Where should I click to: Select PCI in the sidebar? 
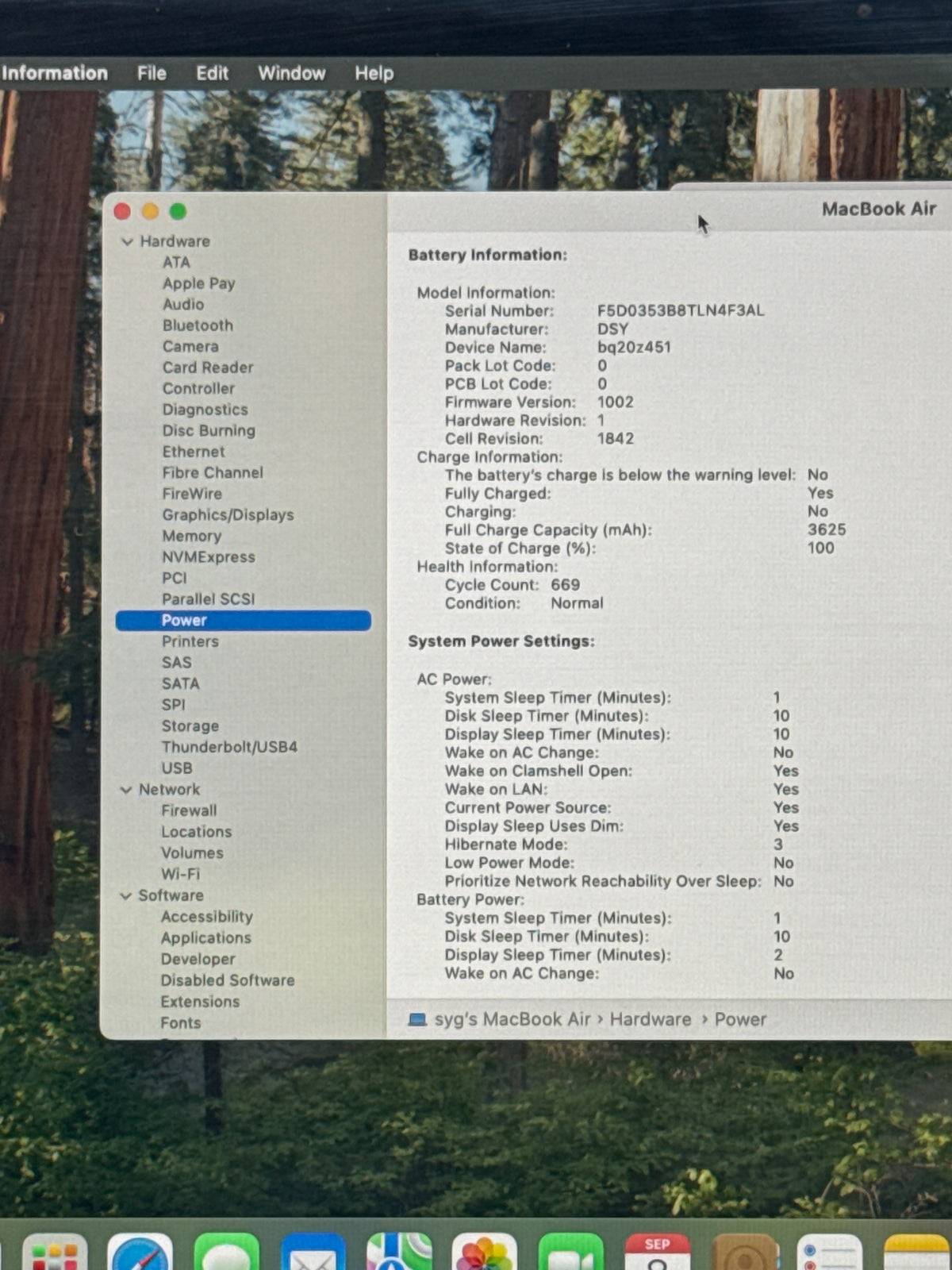pyautogui.click(x=175, y=578)
